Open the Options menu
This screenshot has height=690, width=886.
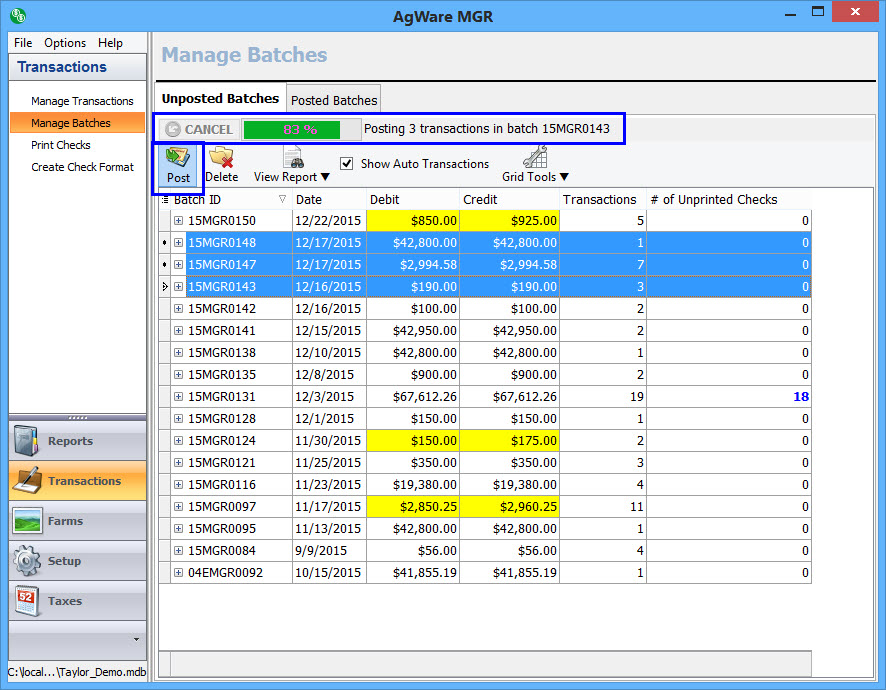point(65,43)
